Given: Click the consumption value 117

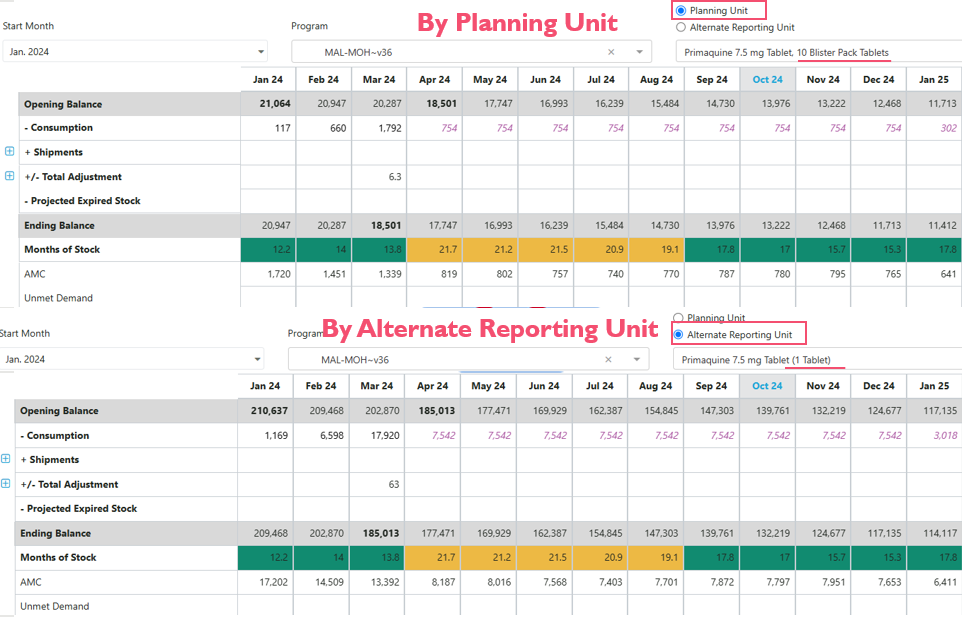Looking at the screenshot, I should coord(283,128).
